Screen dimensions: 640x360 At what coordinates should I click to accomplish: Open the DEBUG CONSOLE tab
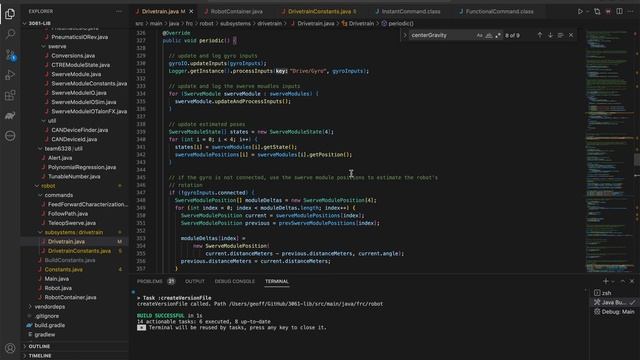235,281
